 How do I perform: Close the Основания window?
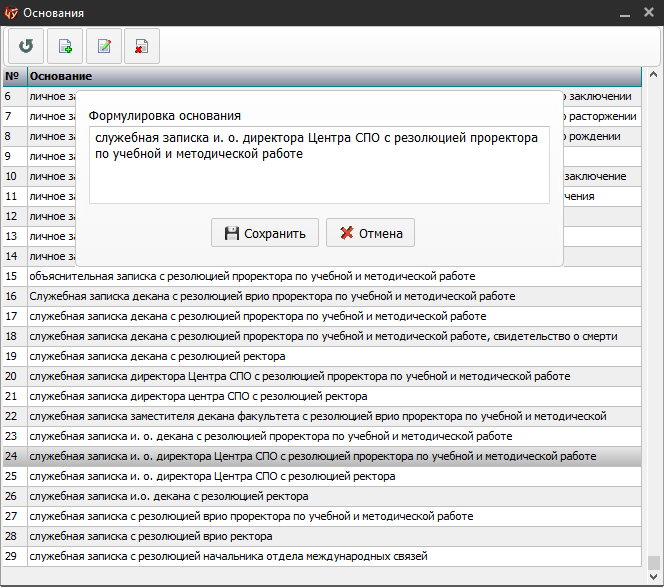648,13
